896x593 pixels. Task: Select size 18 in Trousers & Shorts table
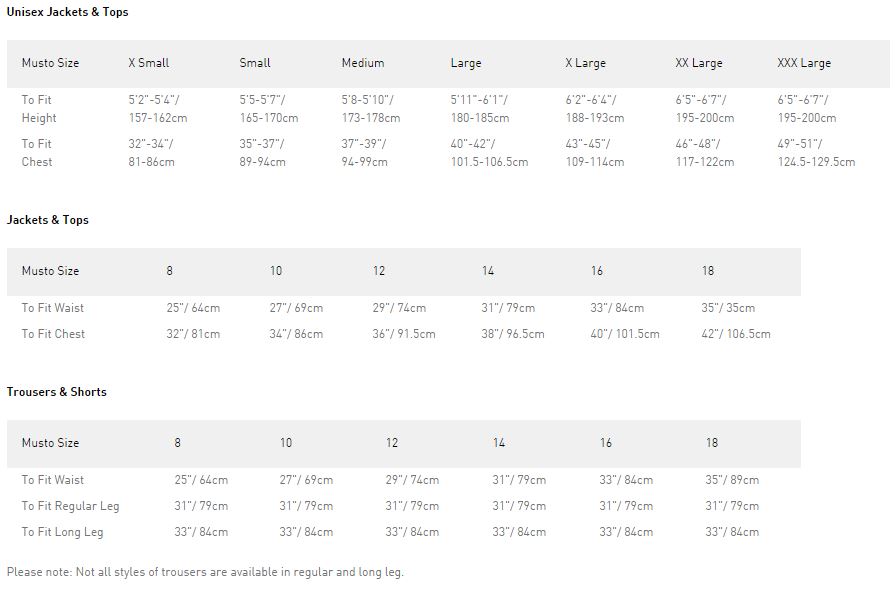coord(711,443)
